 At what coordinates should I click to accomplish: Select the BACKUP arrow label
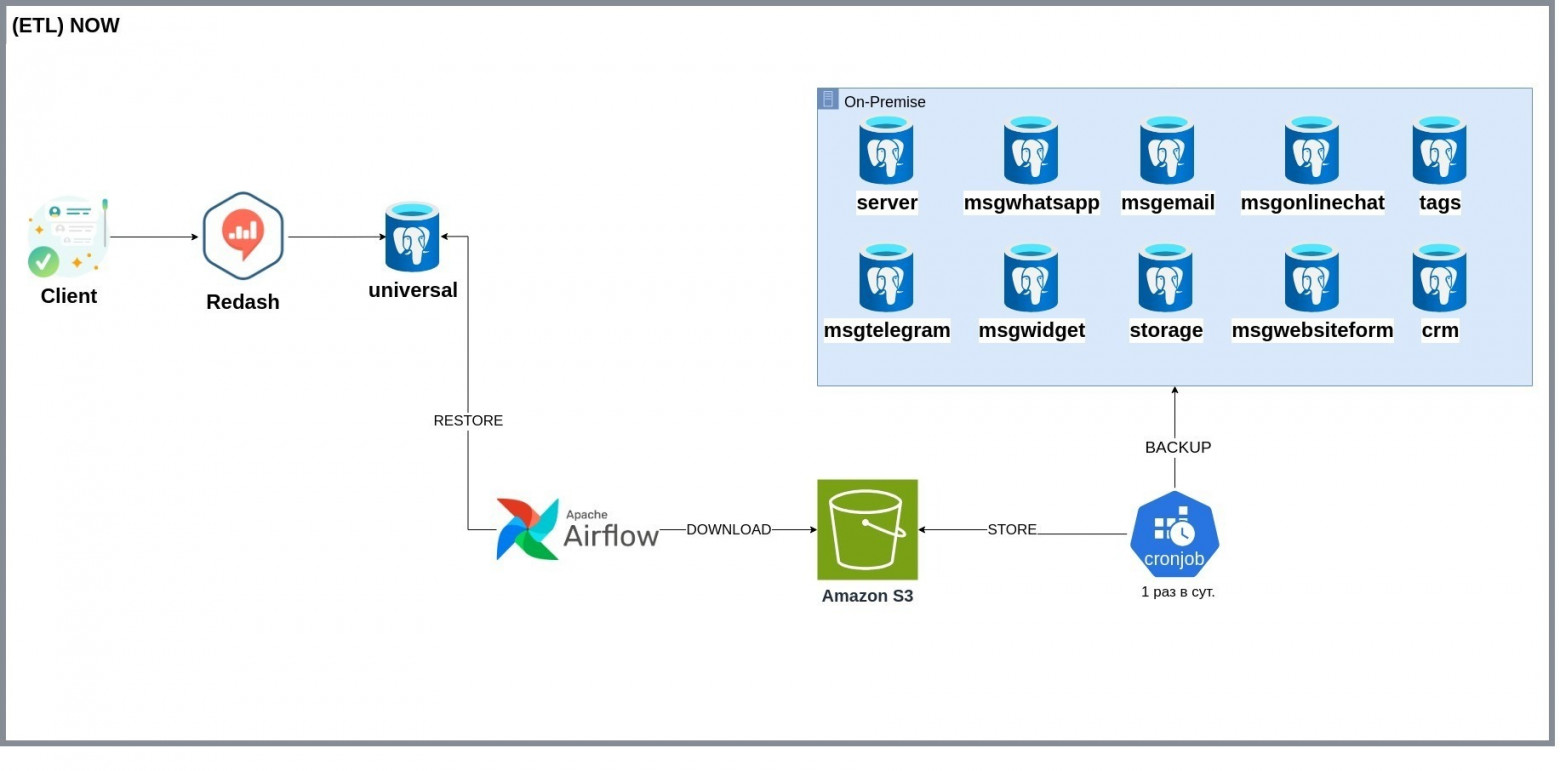tap(1178, 447)
